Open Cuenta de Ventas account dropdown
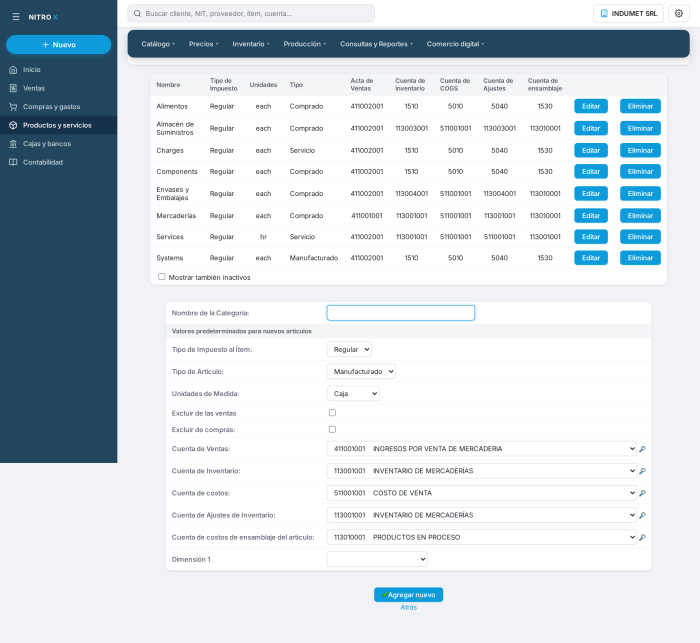Screen dimensions: 700x643 coord(482,449)
